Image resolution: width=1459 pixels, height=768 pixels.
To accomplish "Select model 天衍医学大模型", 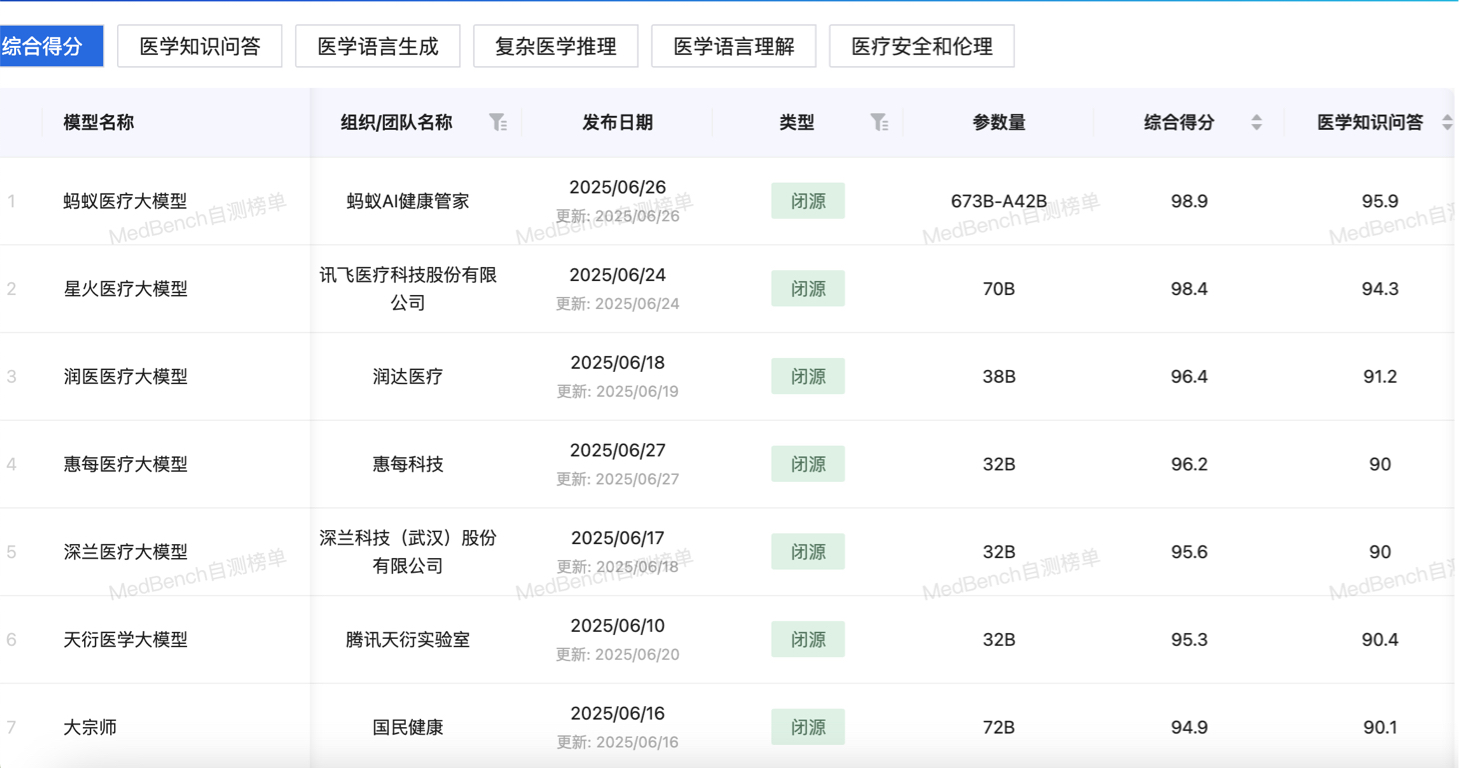I will point(125,640).
